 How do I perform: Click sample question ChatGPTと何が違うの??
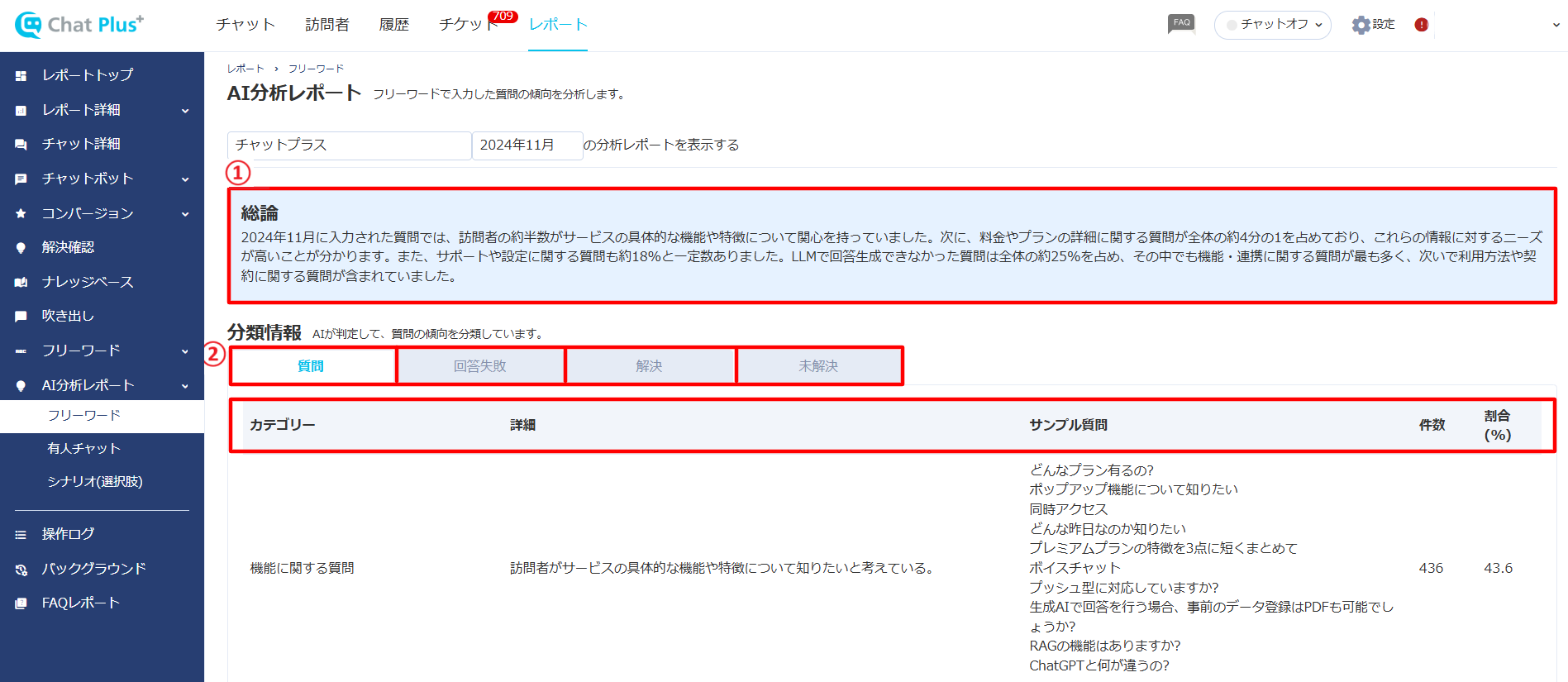tap(1099, 665)
